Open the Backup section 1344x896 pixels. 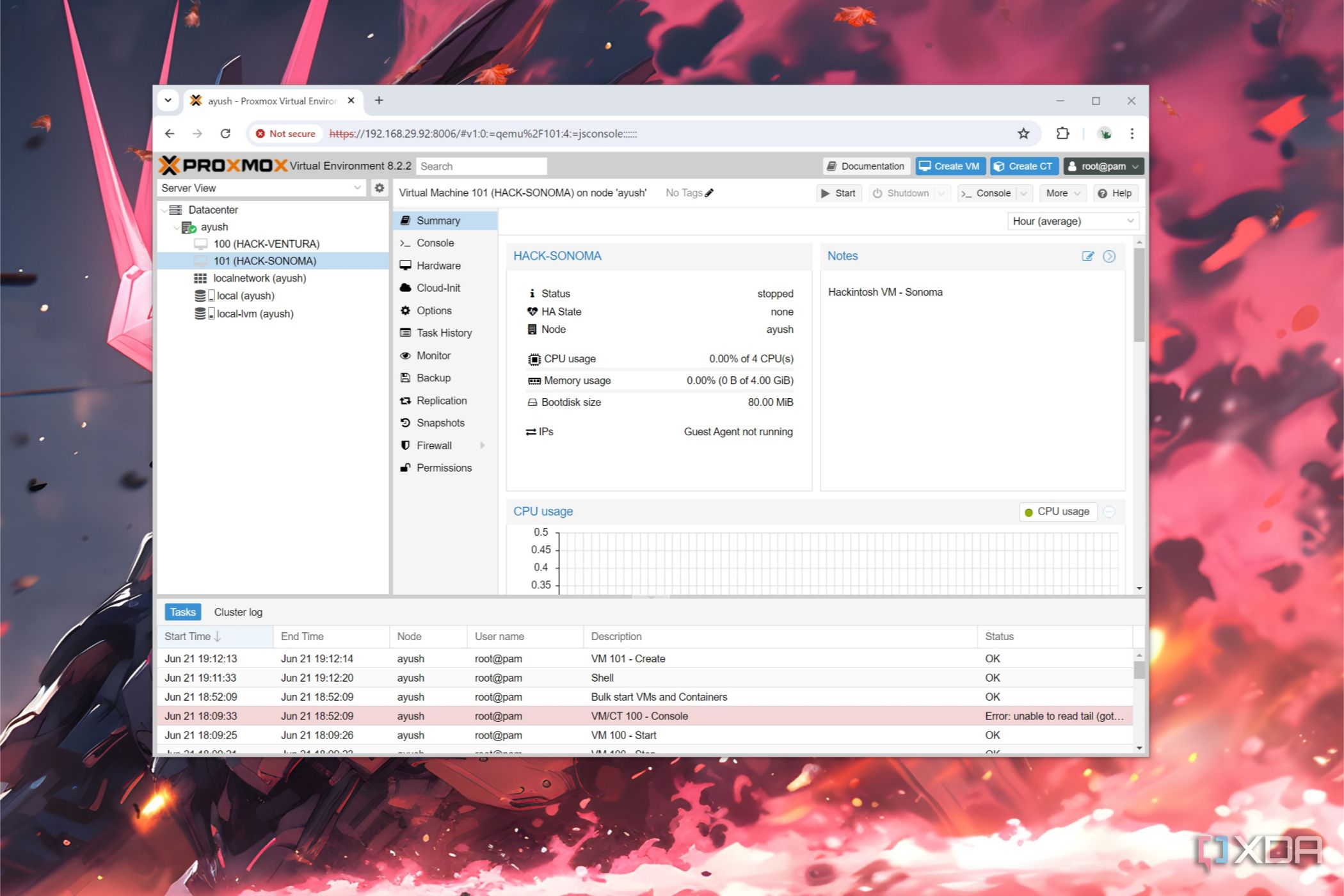[x=445, y=378]
